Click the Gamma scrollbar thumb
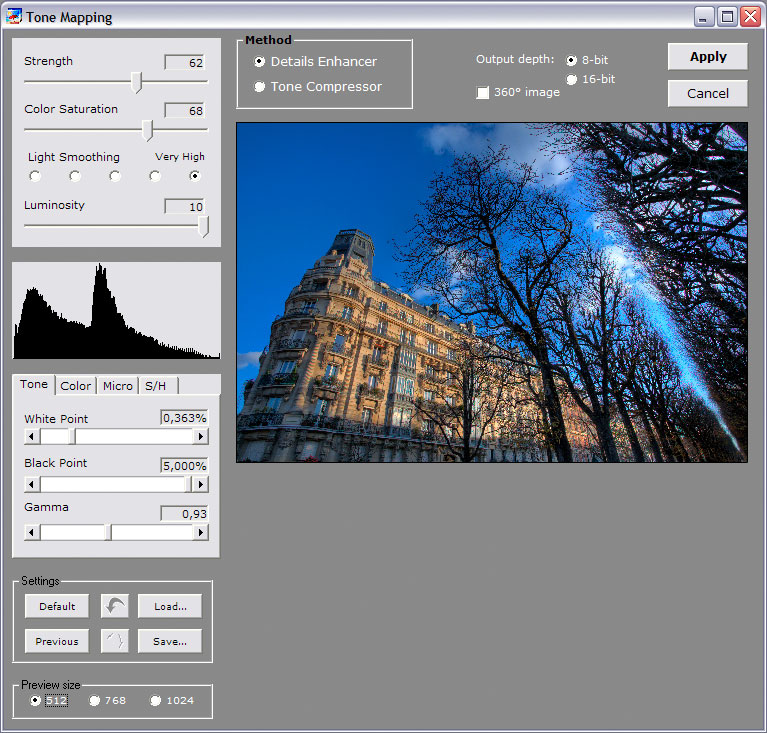Image resolution: width=767 pixels, height=733 pixels. pos(108,532)
